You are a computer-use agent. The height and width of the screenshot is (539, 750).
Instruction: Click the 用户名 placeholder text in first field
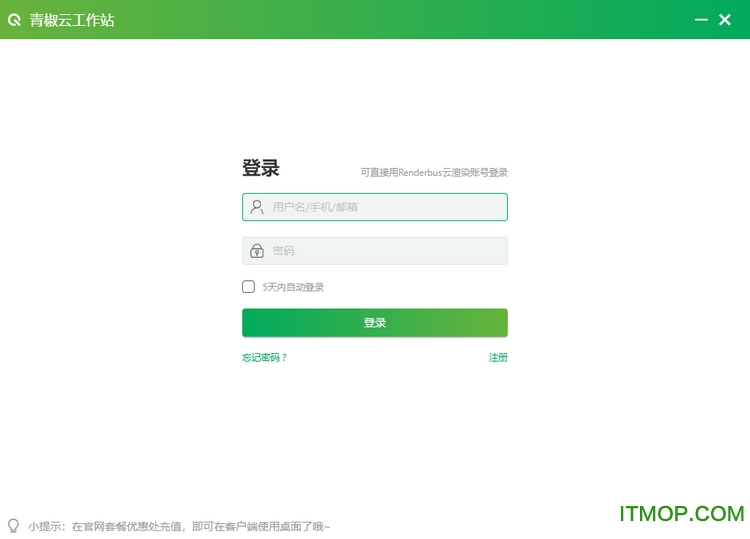point(315,207)
